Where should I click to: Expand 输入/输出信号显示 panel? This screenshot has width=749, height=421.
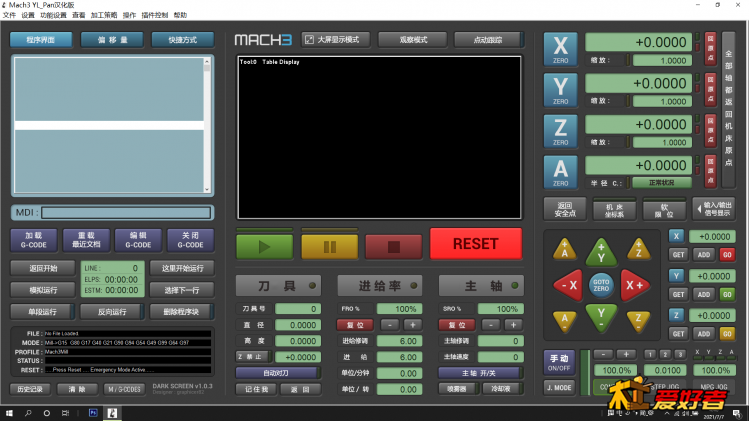pos(714,209)
